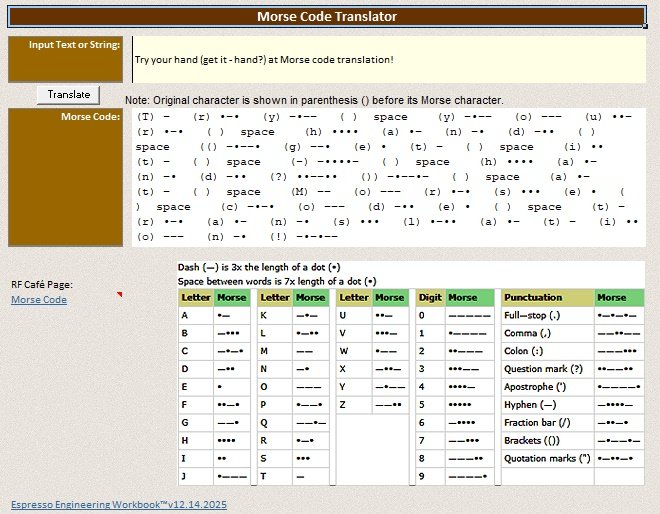Click the Morse code output area
This screenshot has width=660, height=514.
388,177
